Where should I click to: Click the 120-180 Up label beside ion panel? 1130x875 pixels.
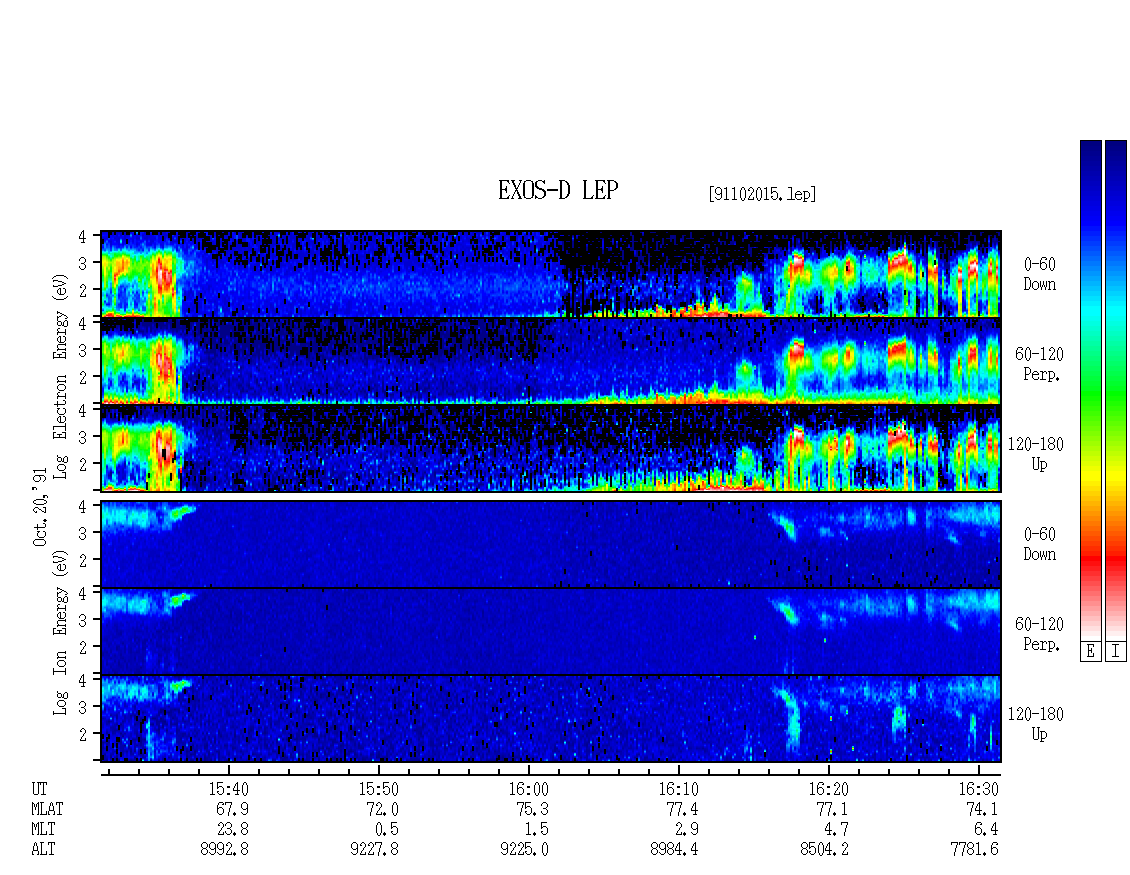coord(1036,724)
